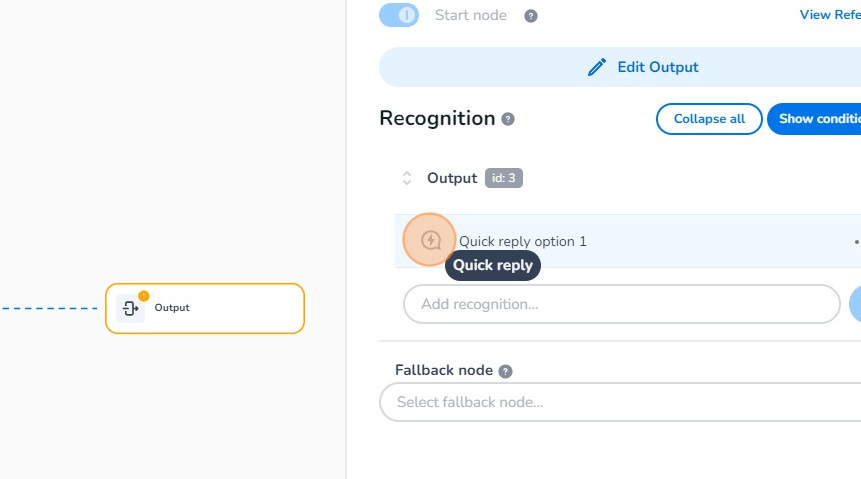Click help icon next to Start node
The height and width of the screenshot is (479, 861).
click(x=531, y=16)
